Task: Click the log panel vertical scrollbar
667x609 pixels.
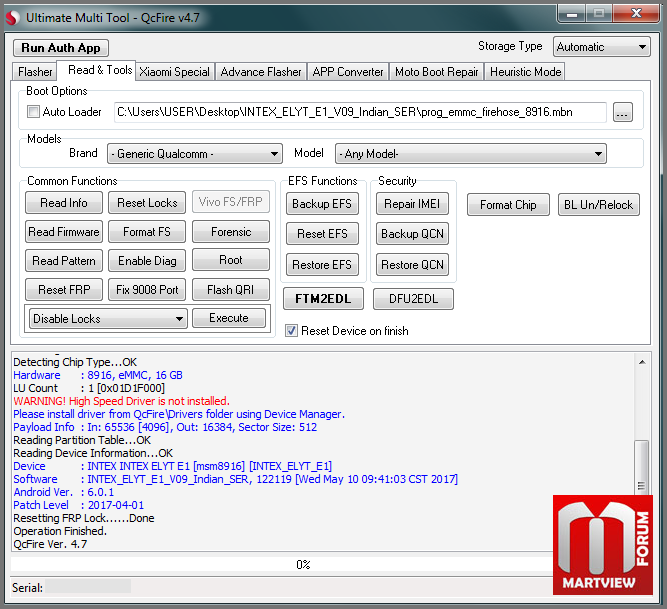Action: point(641,460)
